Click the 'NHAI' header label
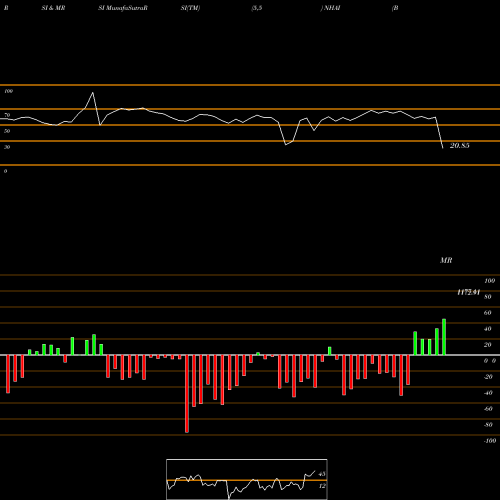This screenshot has width=500, height=500. pos(332,8)
